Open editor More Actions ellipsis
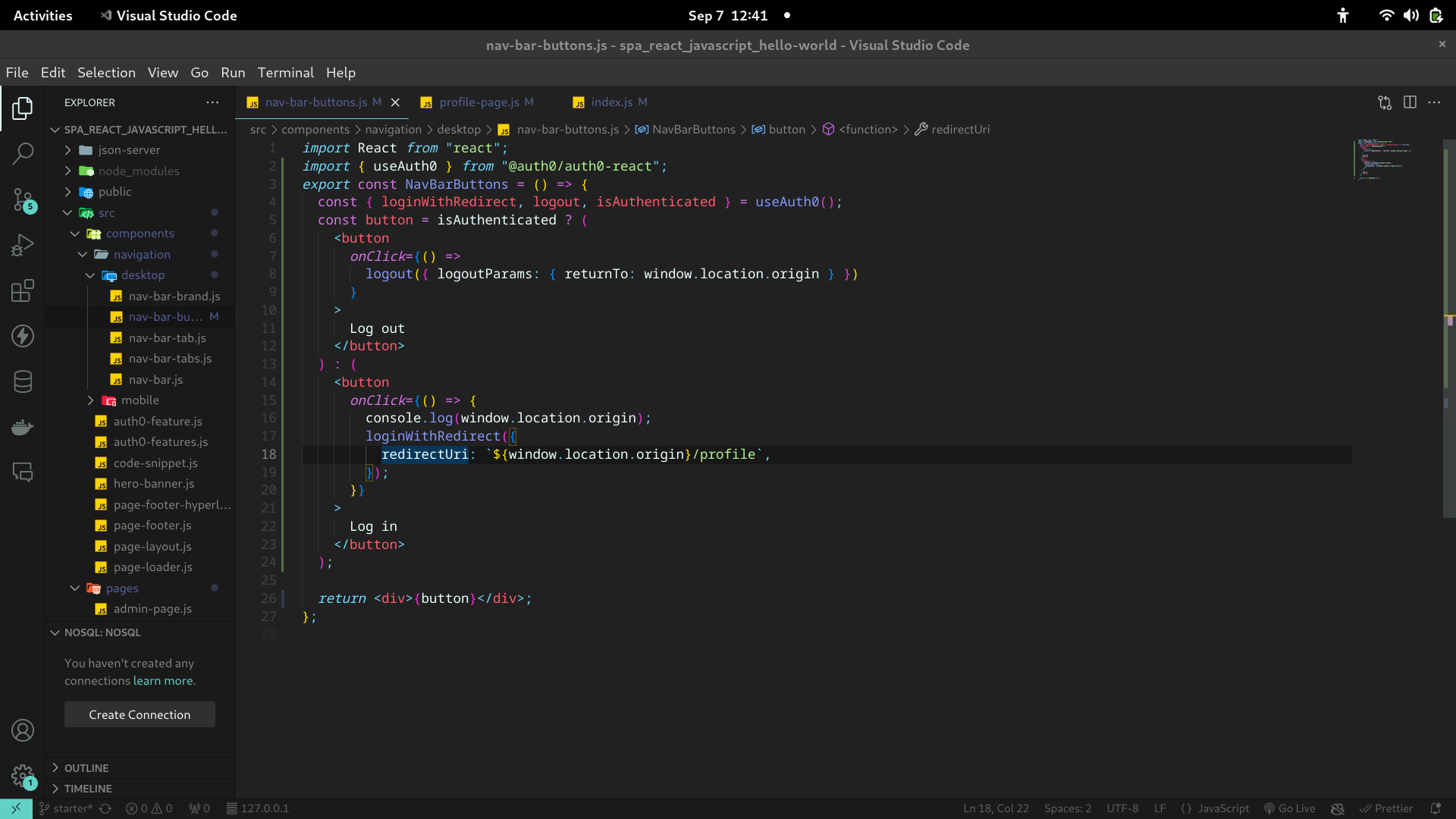 (x=1434, y=102)
